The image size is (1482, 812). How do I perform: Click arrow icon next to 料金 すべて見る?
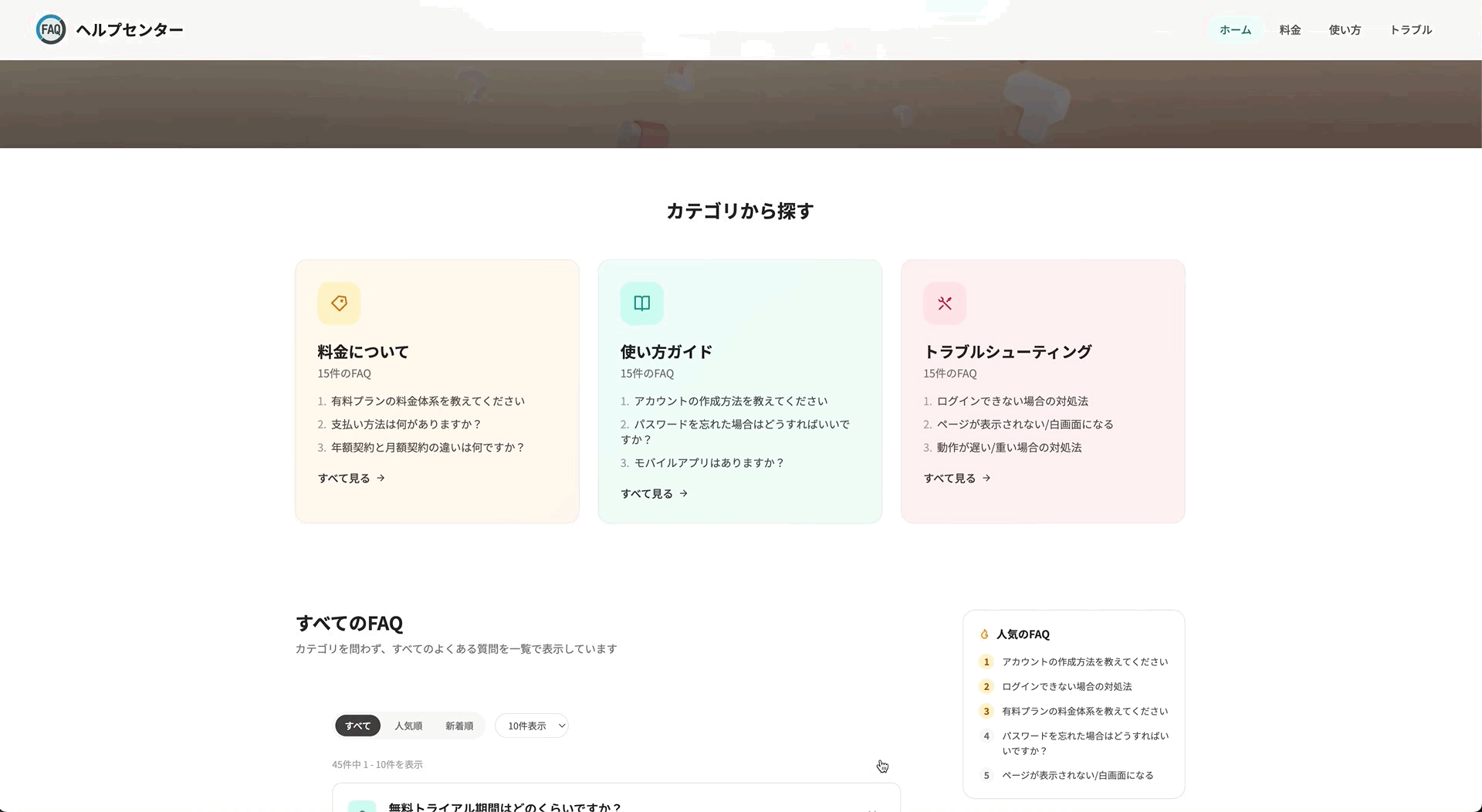[x=381, y=478]
